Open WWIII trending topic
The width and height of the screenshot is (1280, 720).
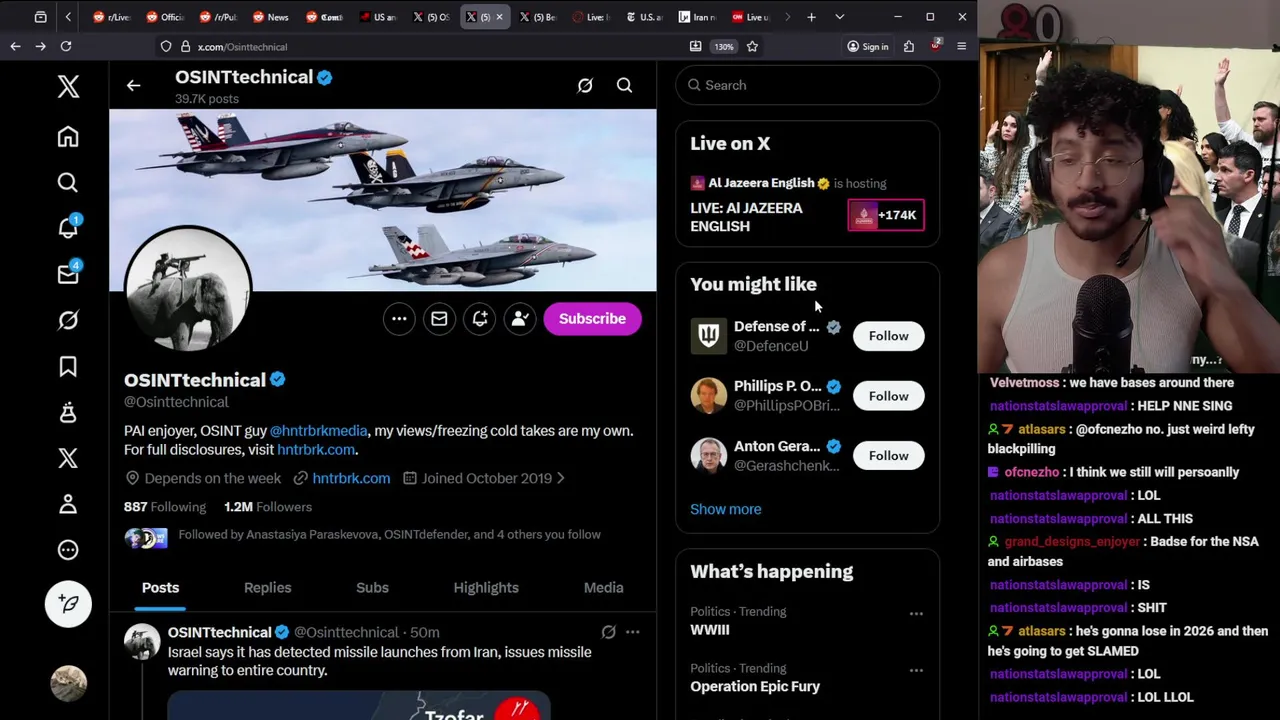coord(710,630)
